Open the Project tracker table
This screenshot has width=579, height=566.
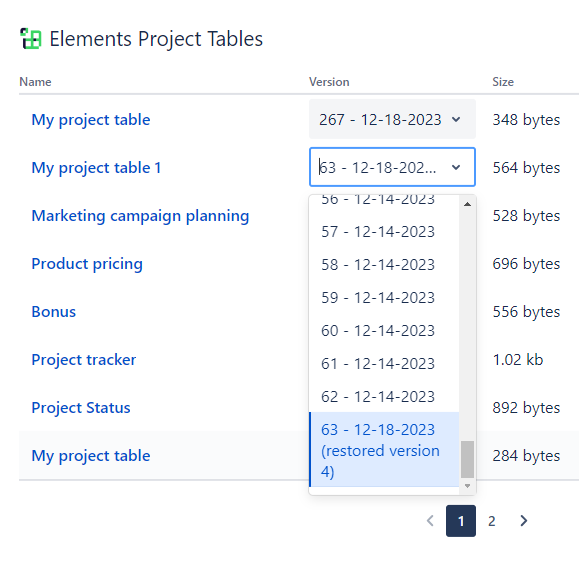(84, 360)
